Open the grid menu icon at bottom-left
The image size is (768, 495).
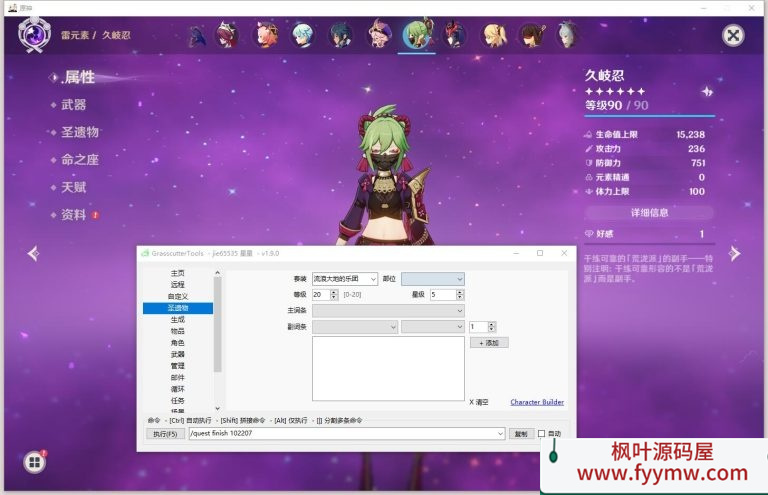click(x=34, y=462)
